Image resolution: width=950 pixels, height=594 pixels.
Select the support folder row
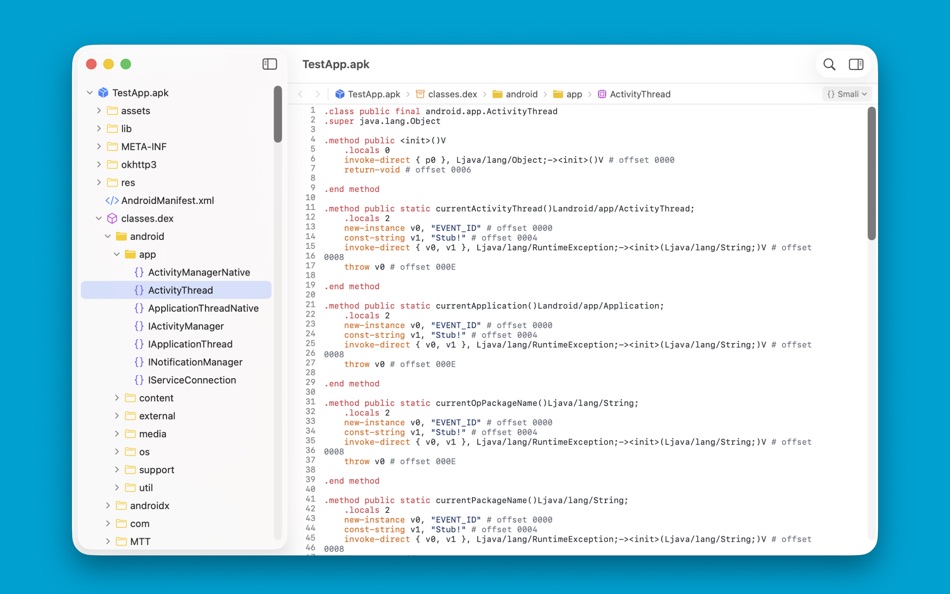(176, 470)
